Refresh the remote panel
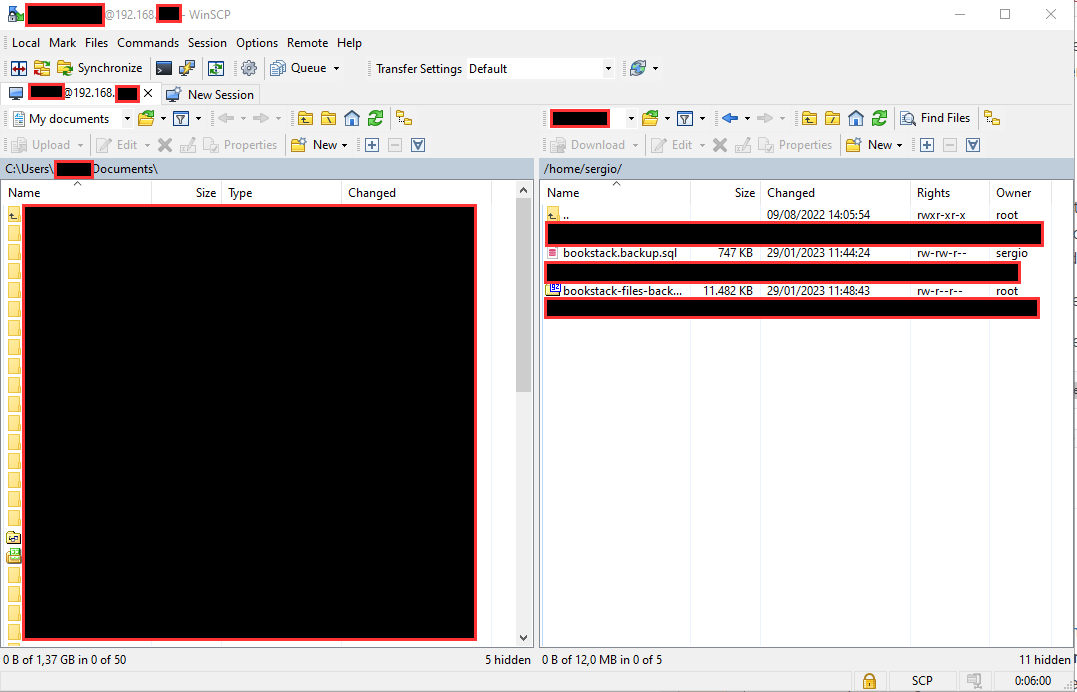Viewport: 1077px width, 692px height. 879,119
